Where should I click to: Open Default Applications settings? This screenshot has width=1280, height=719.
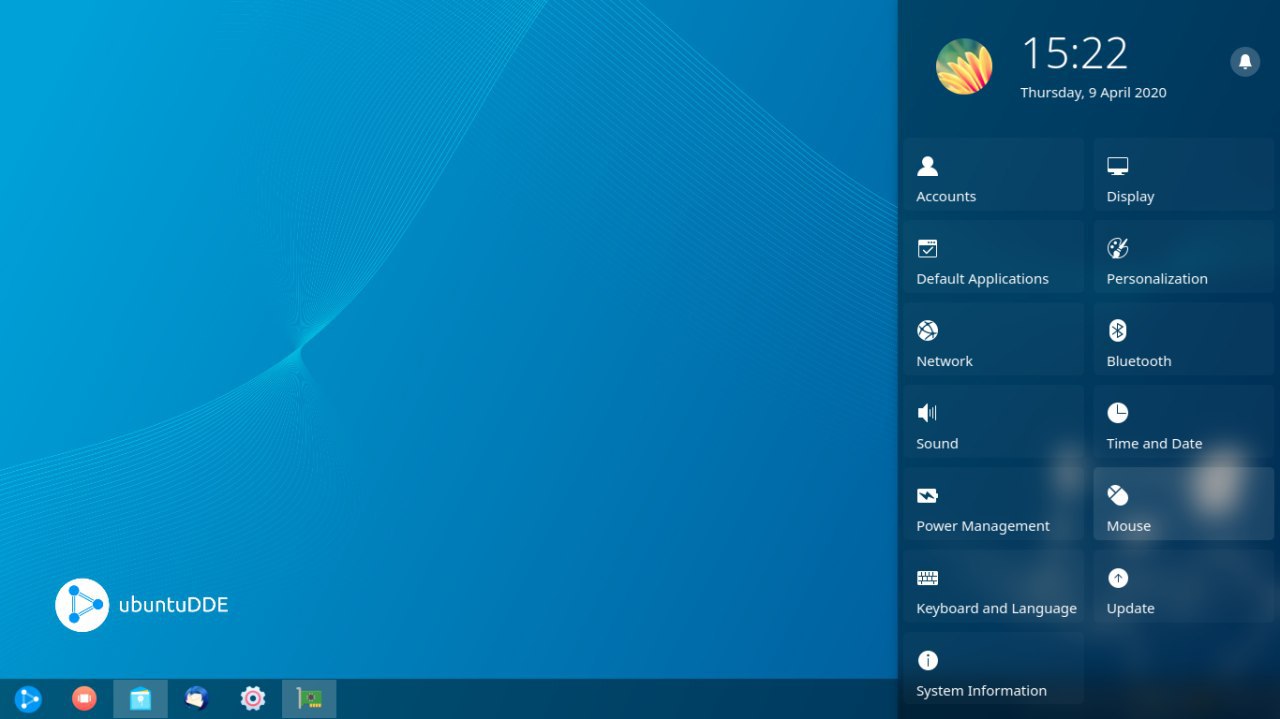[x=993, y=257]
